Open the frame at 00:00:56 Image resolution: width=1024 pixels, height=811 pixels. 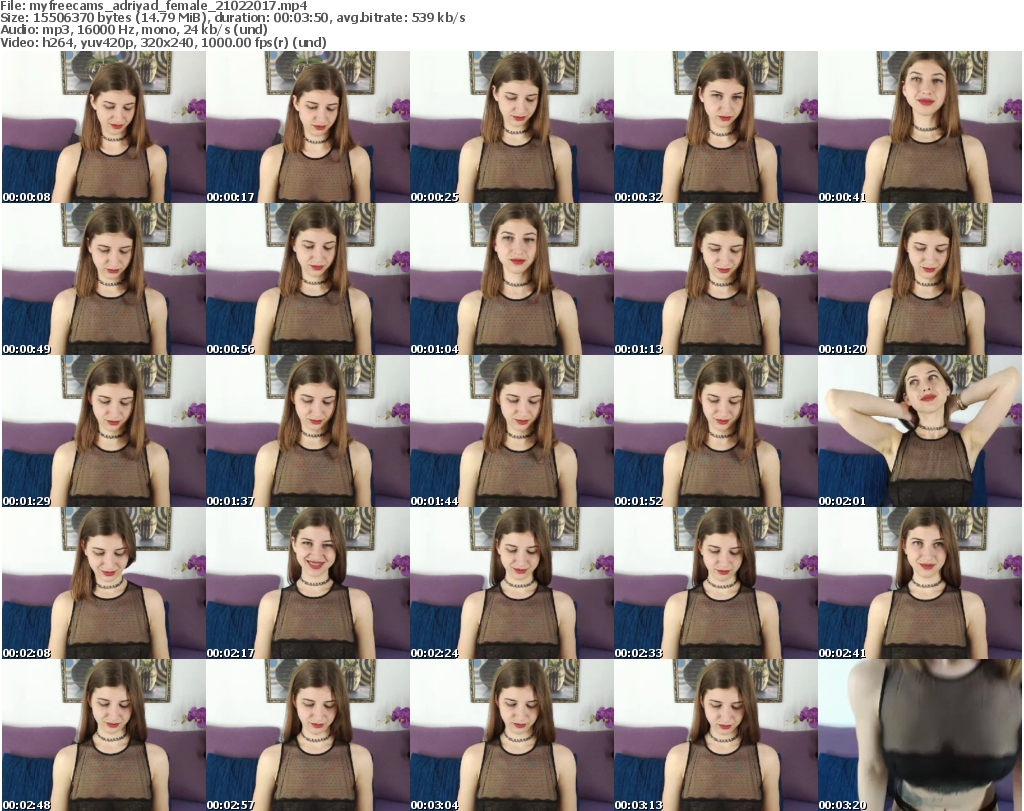pos(308,279)
